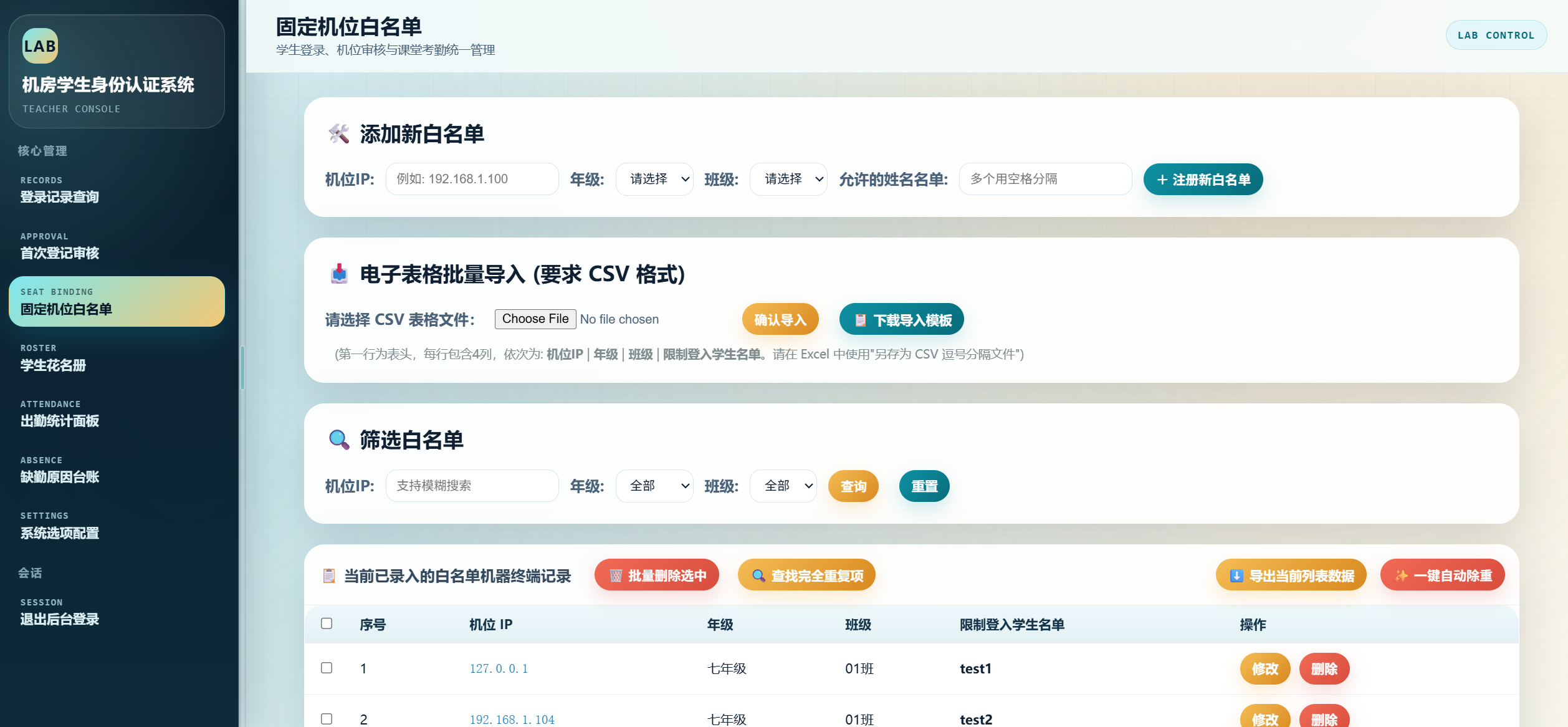Click the test2 name cell
The width and height of the screenshot is (1568, 727).
pyautogui.click(x=976, y=720)
